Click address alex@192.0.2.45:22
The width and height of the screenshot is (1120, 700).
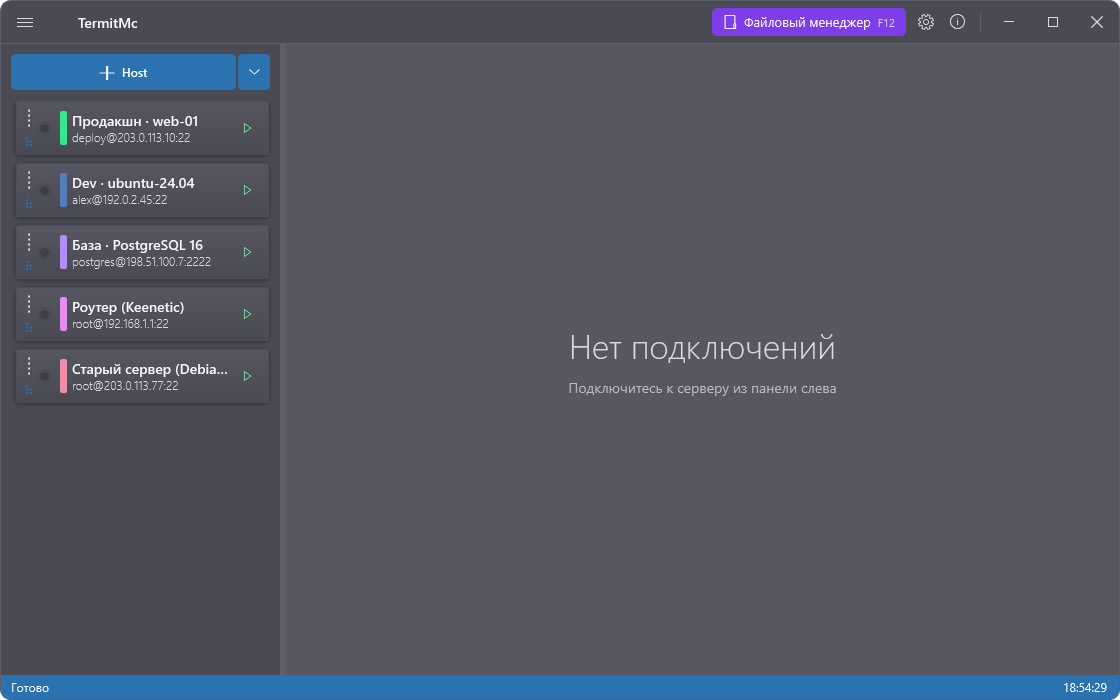click(x=119, y=200)
